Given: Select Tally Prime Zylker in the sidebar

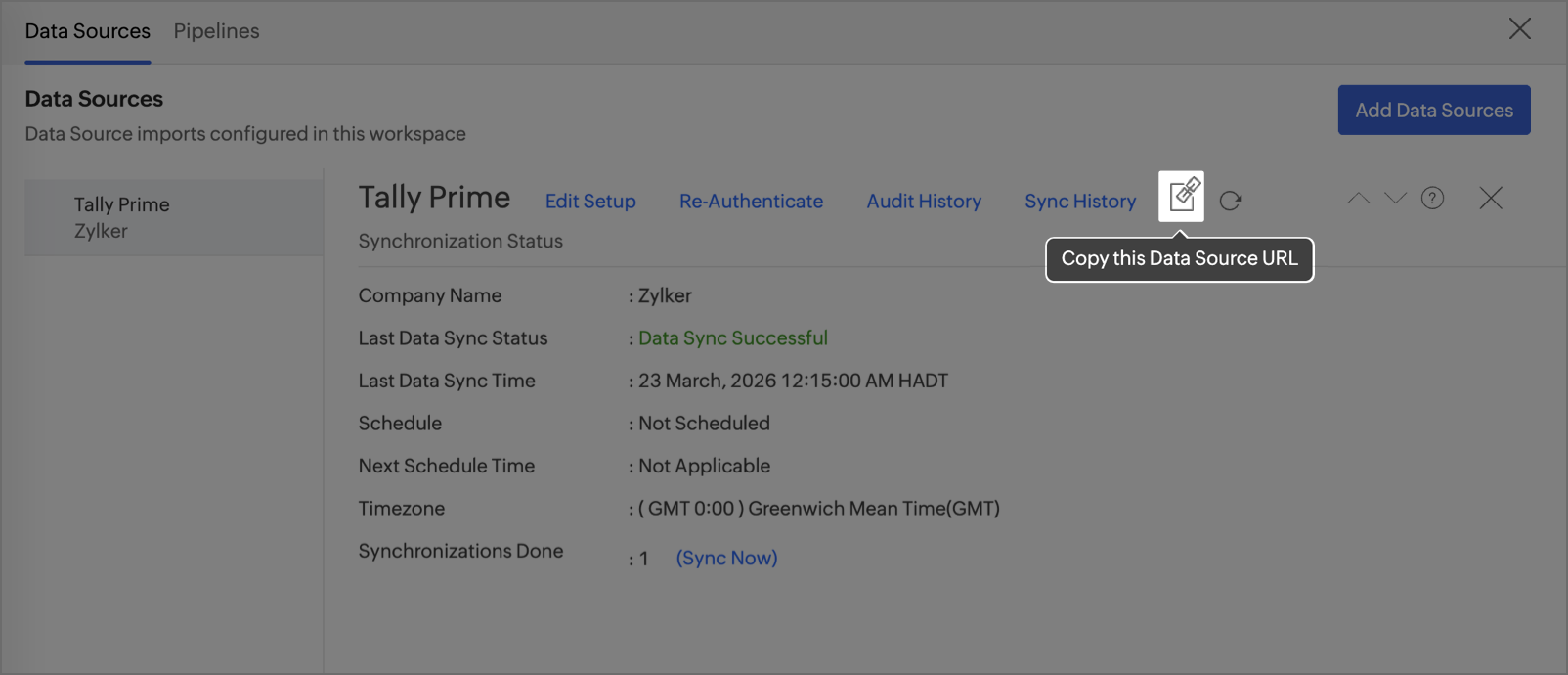Looking at the screenshot, I should coord(122,217).
